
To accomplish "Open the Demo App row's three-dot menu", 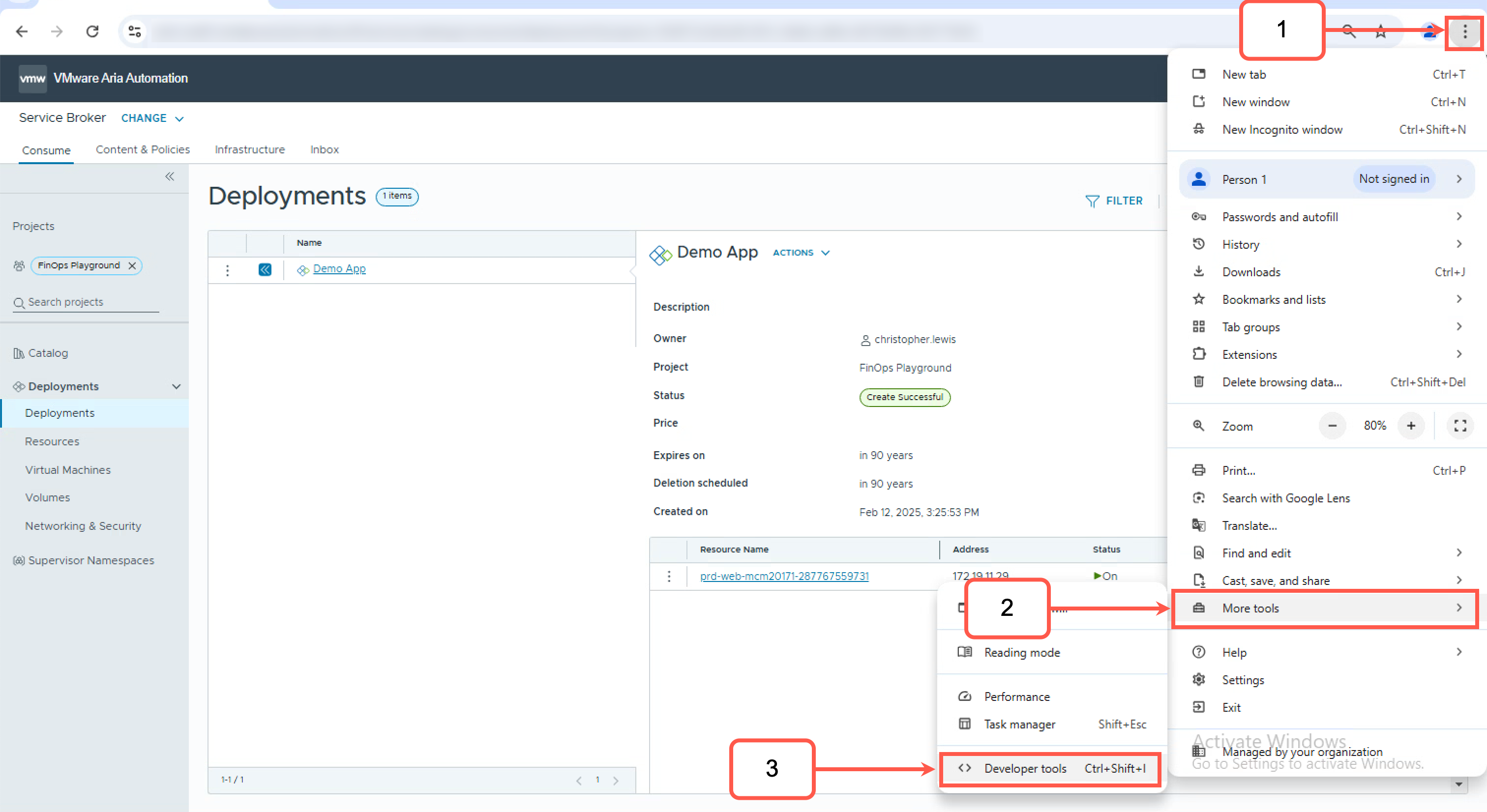I will 228,270.
